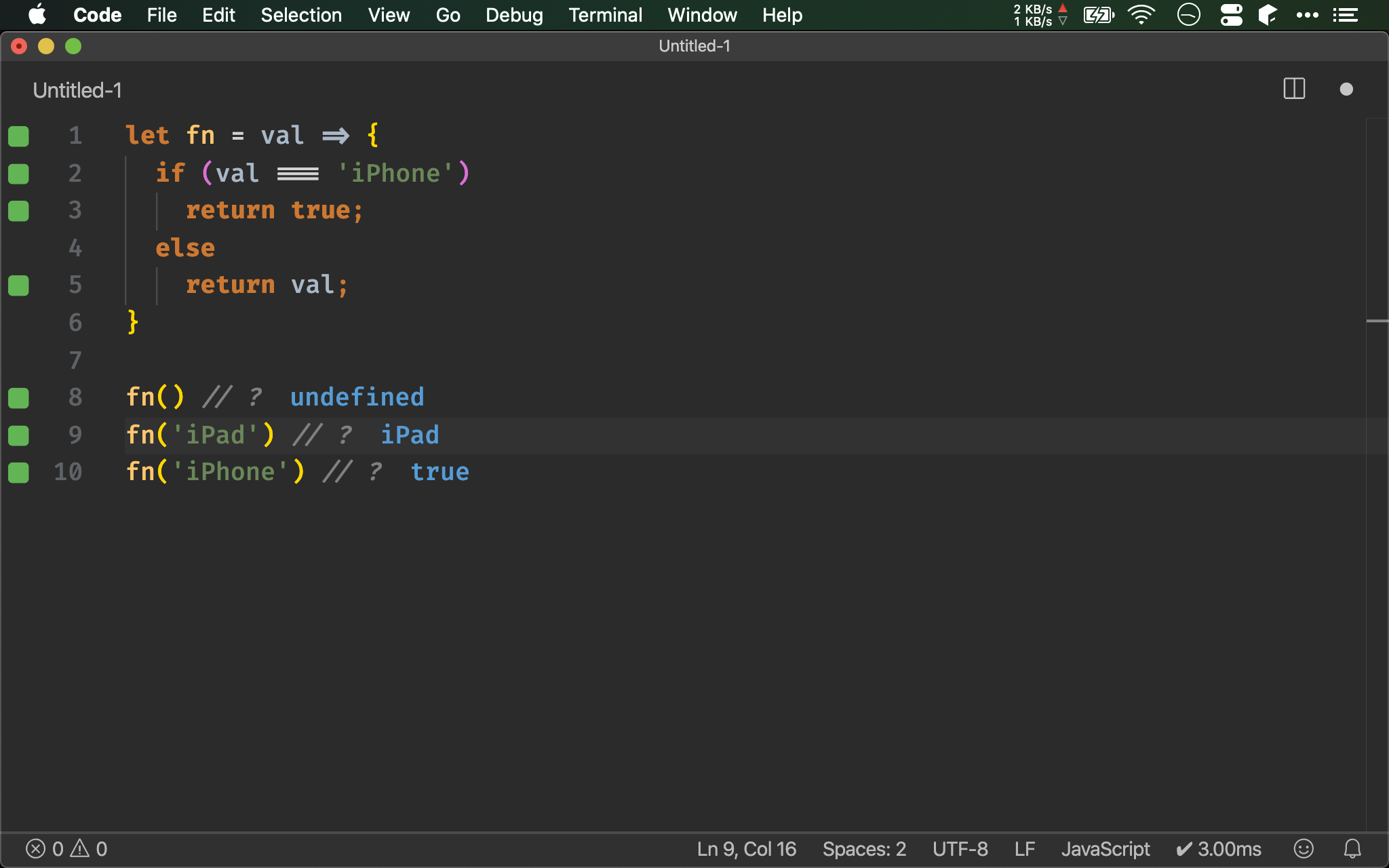1389x868 pixels.
Task: Click the Ln 9, Col 16 position button
Action: click(746, 848)
